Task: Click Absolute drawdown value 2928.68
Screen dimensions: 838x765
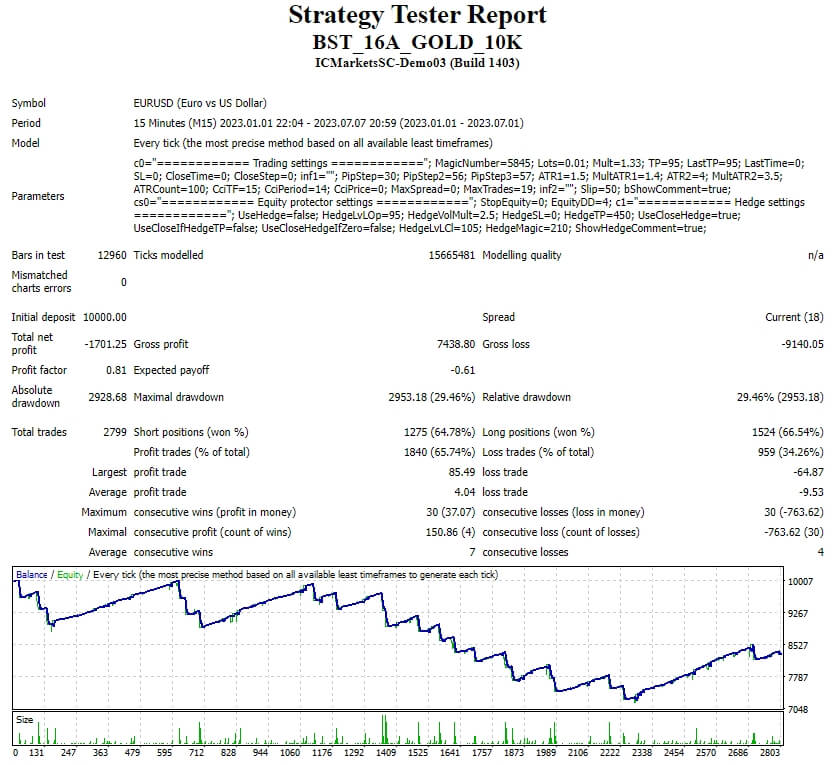Action: pos(107,397)
